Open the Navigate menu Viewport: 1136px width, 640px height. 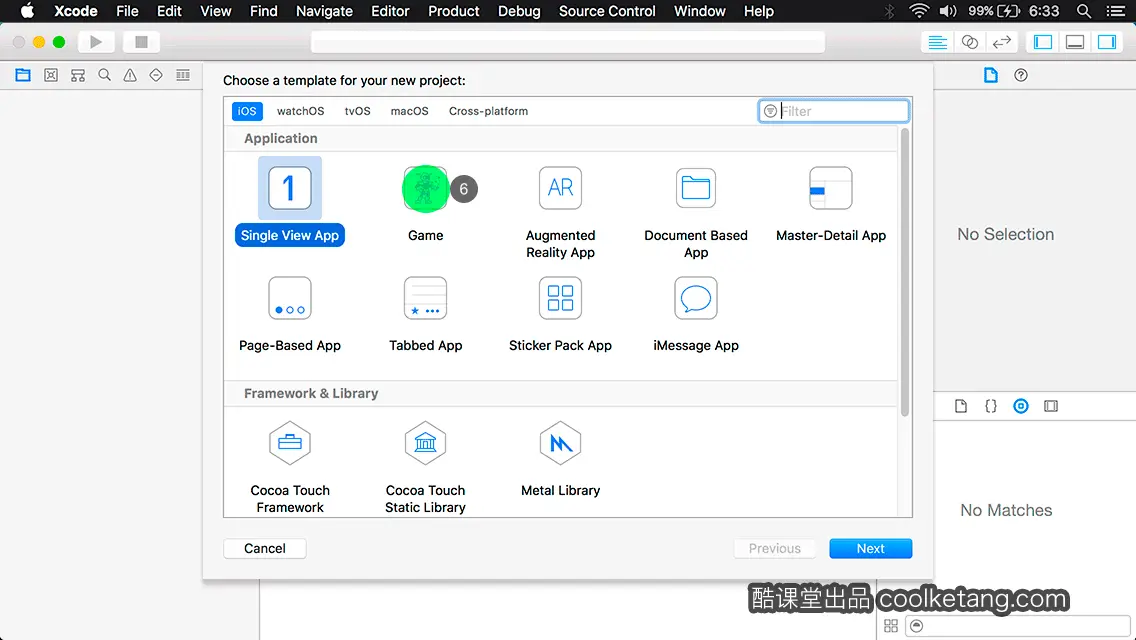[324, 11]
